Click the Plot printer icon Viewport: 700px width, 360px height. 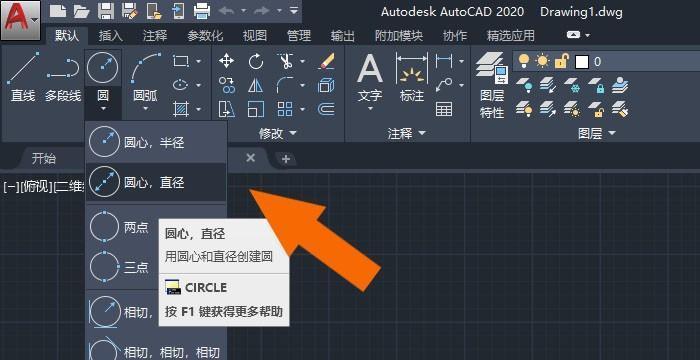(202, 11)
